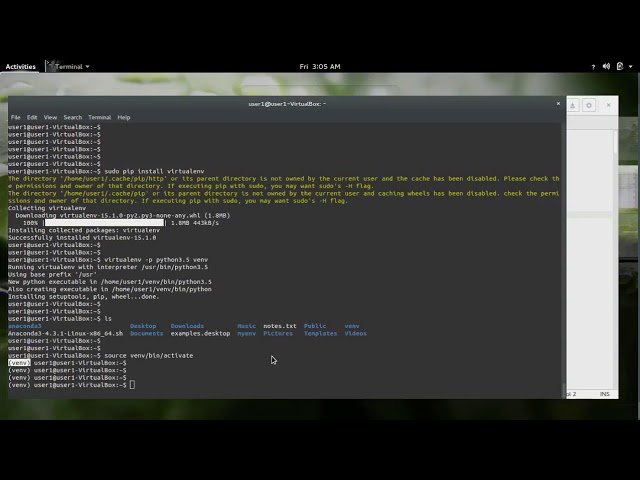The image size is (640, 480).
Task: Click the terminal cursor block at last prompt
Action: tap(132, 385)
